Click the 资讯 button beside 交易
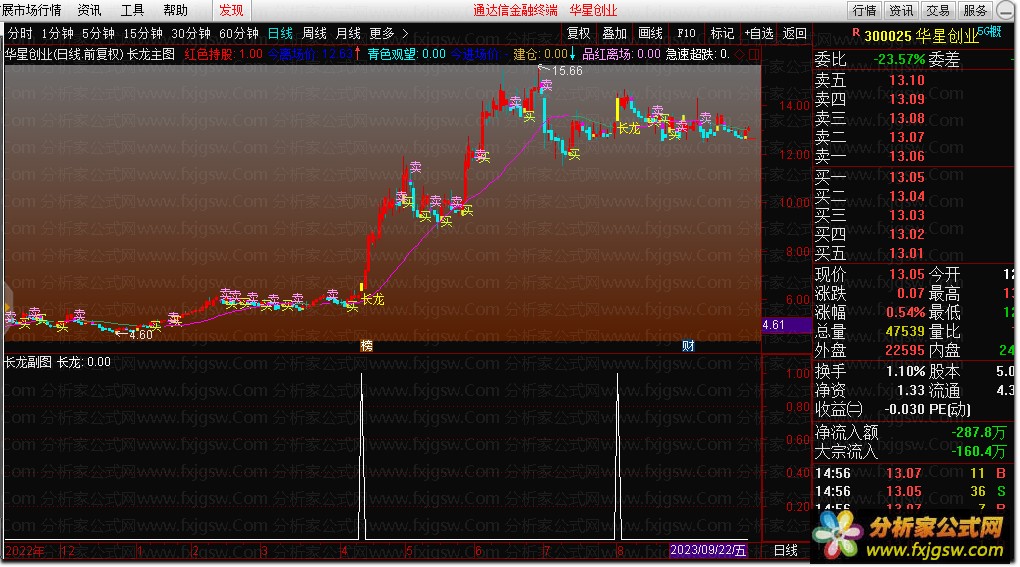 pos(902,10)
